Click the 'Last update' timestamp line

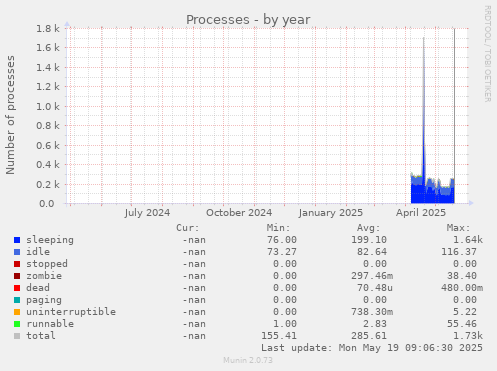pyautogui.click(x=372, y=348)
